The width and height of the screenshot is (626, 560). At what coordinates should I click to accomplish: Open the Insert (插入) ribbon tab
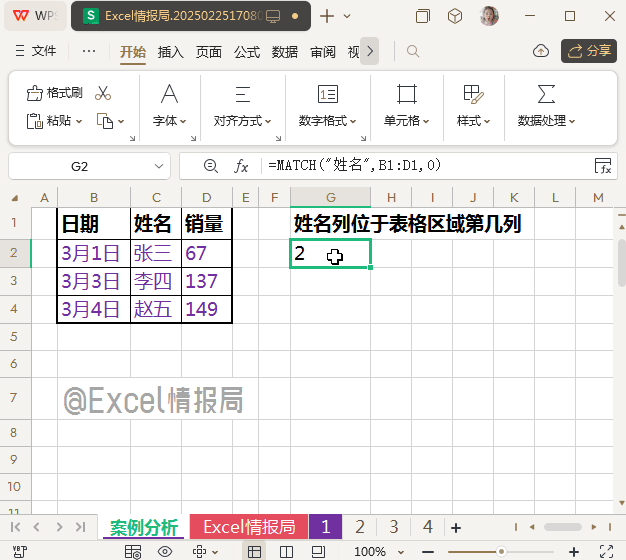(171, 52)
